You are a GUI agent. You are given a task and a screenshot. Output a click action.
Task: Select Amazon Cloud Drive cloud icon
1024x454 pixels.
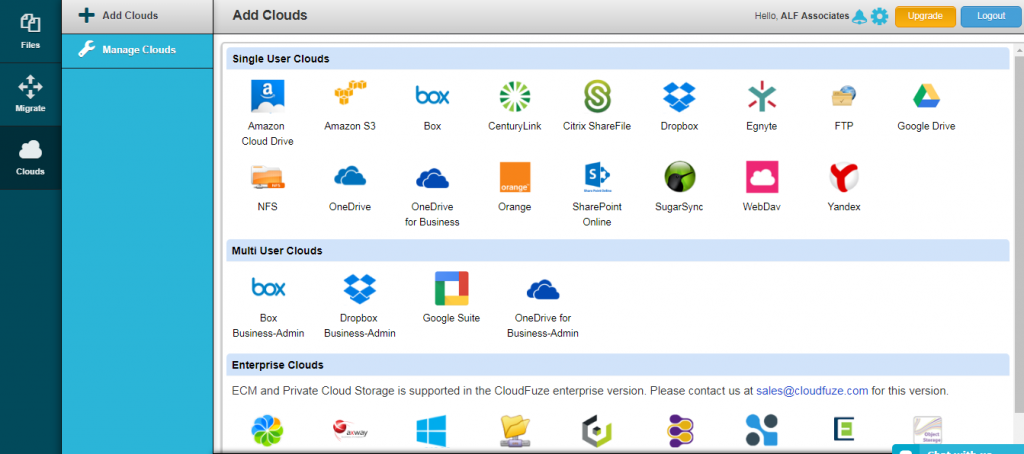(268, 97)
